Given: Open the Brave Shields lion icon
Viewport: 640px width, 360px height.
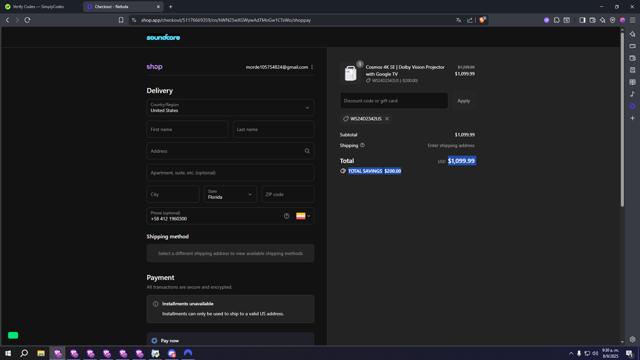Looking at the screenshot, I should (482, 20).
